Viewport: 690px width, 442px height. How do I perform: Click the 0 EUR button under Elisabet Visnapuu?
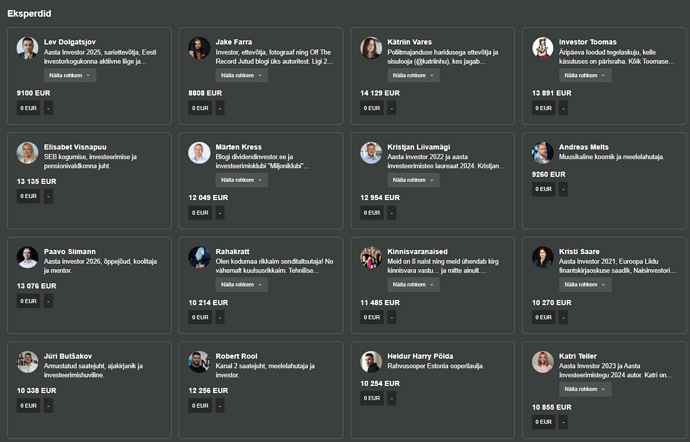(x=28, y=196)
